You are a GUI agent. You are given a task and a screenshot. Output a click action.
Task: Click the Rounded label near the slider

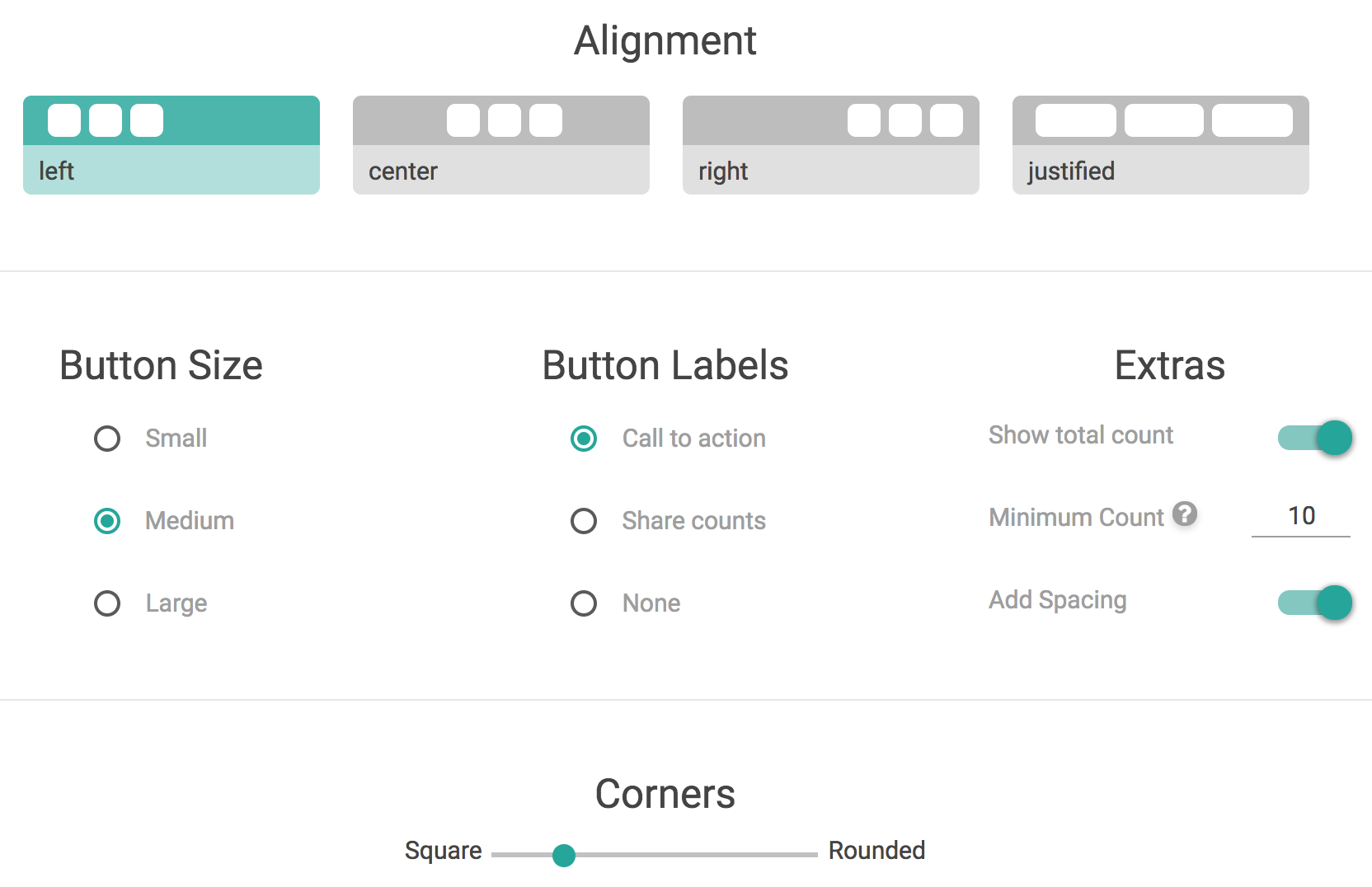click(876, 850)
